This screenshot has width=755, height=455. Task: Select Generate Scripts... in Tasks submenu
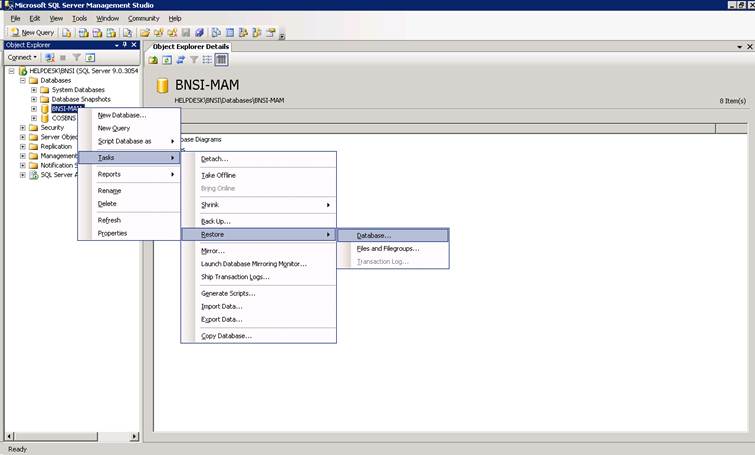pyautogui.click(x=259, y=293)
